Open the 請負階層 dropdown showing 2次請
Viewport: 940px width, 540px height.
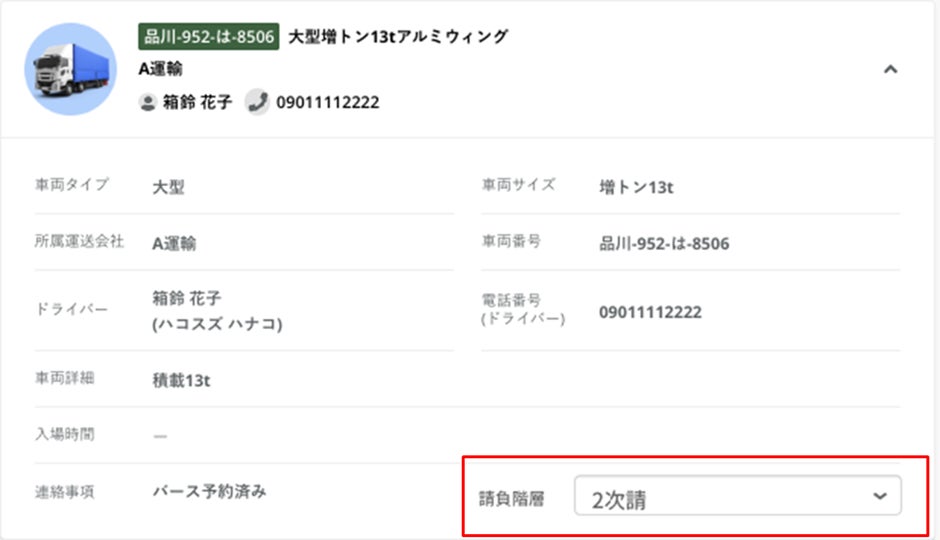click(x=737, y=496)
